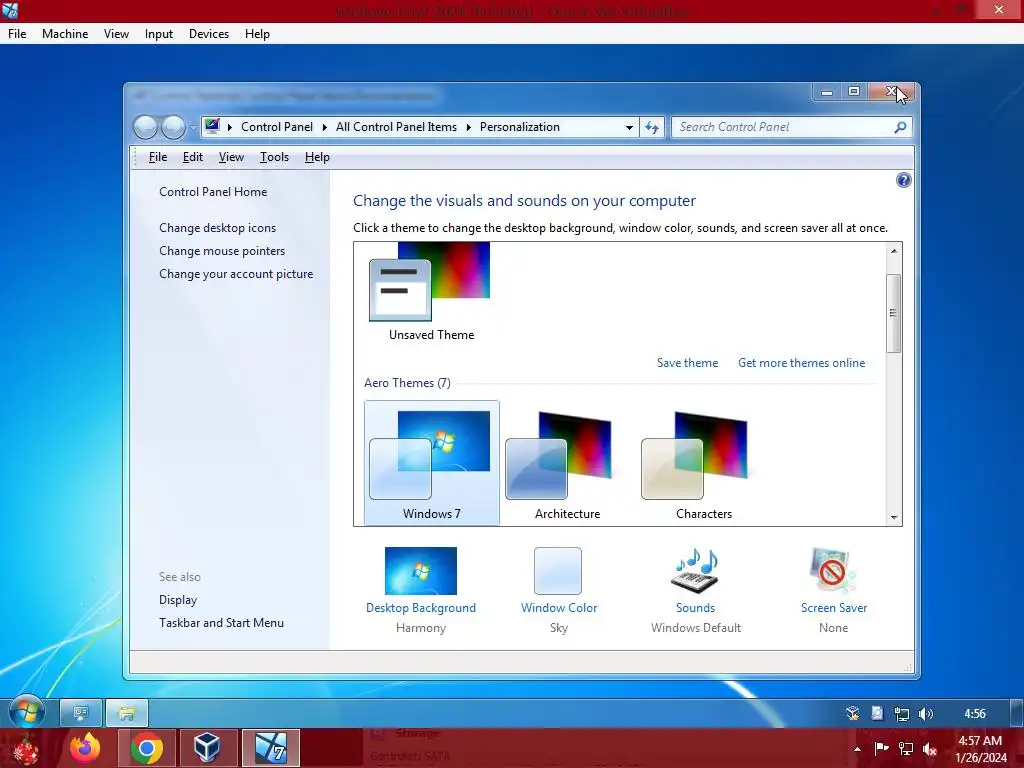
Task: Click the guest taskbar clock 4:56
Action: pyautogui.click(x=974, y=714)
